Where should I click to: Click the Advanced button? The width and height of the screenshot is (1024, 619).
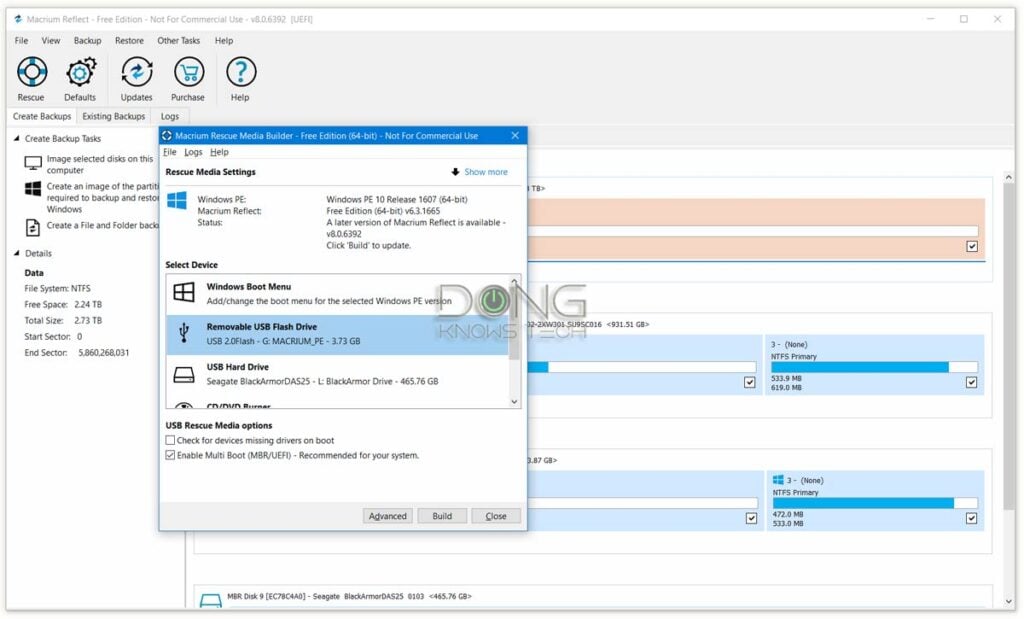coord(388,516)
